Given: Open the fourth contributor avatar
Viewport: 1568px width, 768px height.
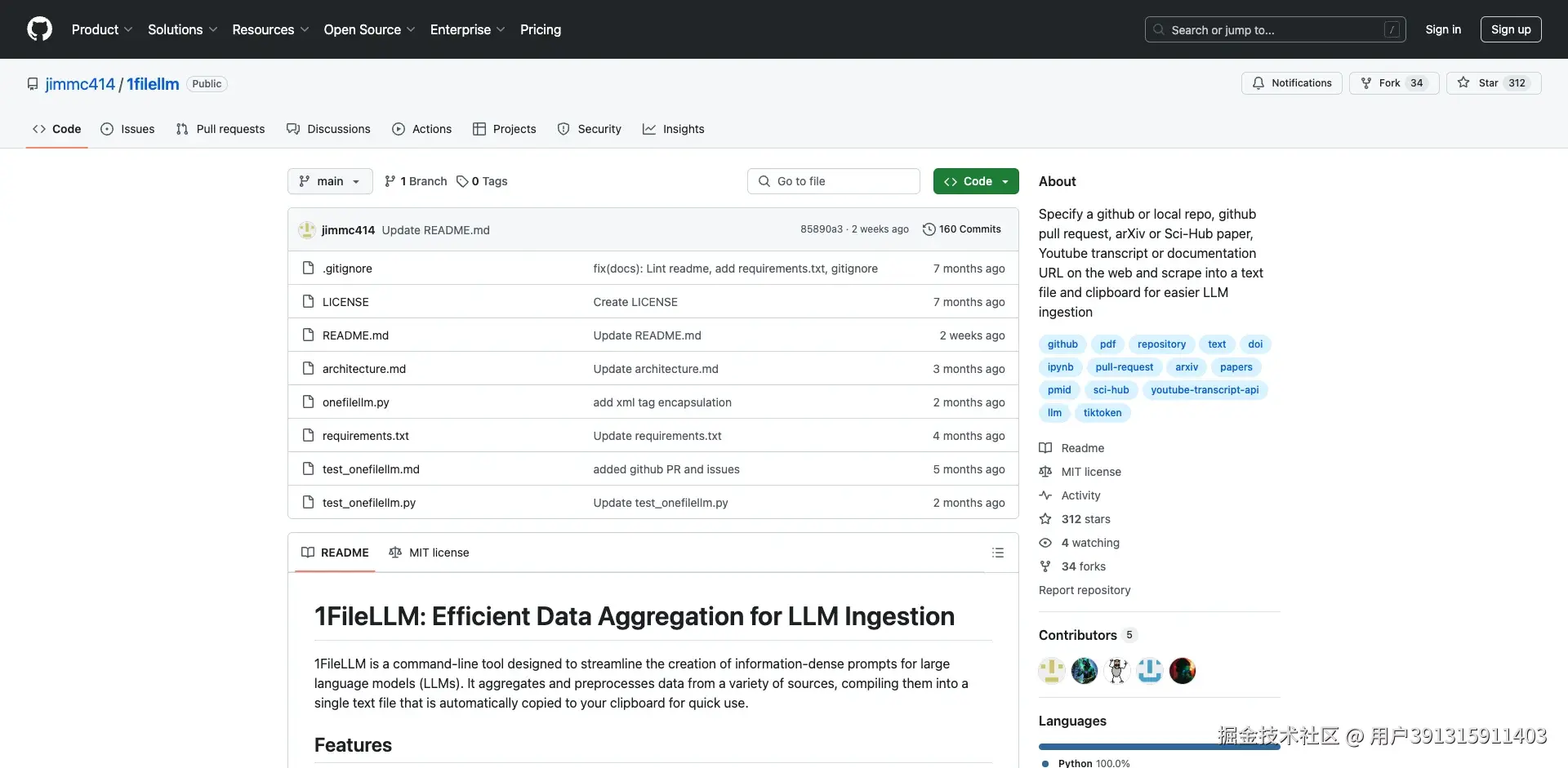Looking at the screenshot, I should [x=1150, y=671].
